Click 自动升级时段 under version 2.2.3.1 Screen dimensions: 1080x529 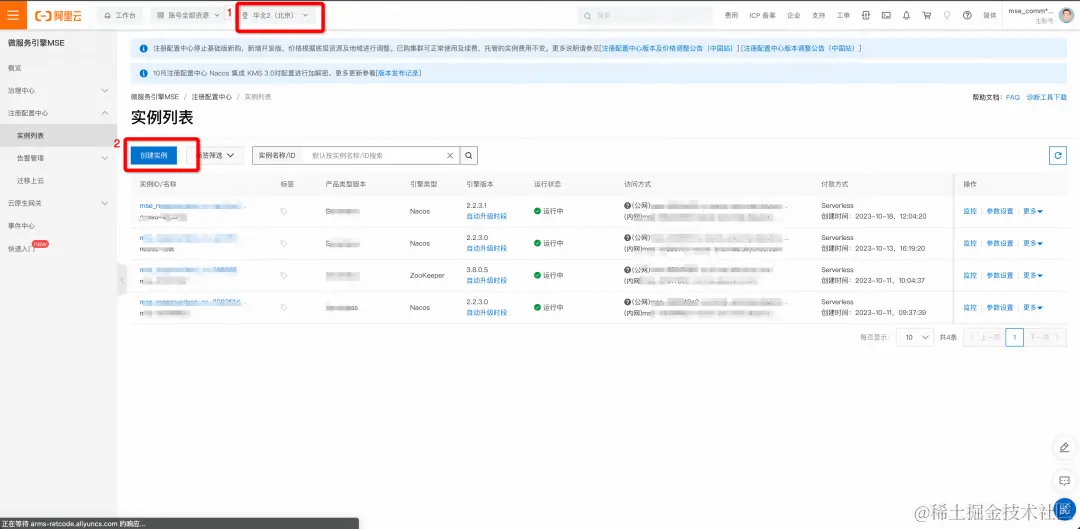click(x=486, y=216)
